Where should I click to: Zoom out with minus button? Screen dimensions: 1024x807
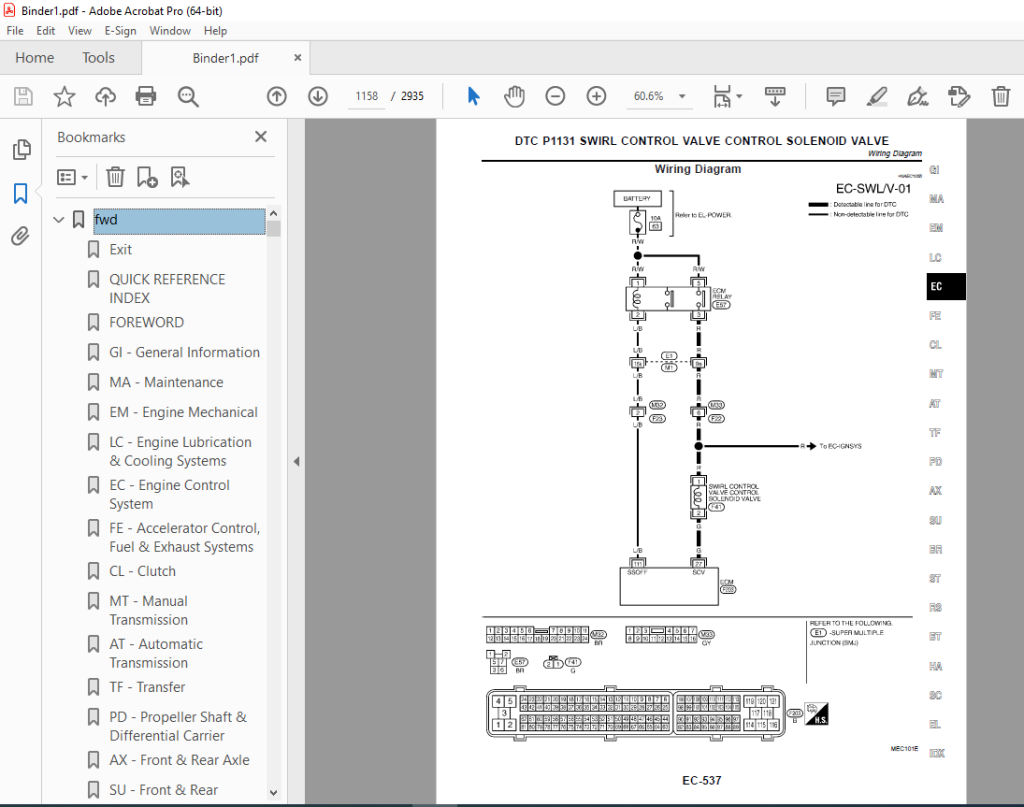[555, 97]
